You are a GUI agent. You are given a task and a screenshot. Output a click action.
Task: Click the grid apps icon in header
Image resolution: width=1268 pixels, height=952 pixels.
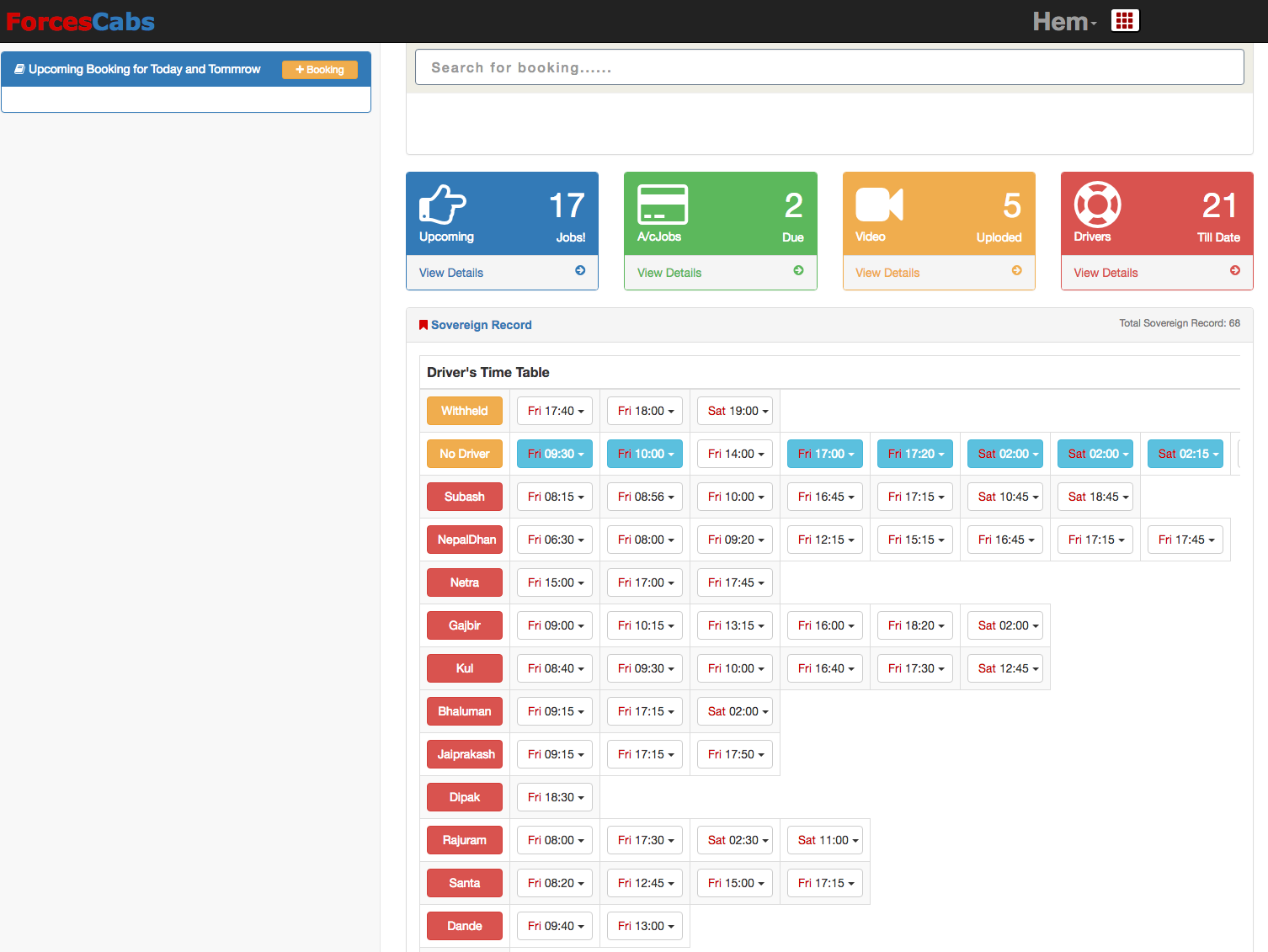click(x=1125, y=21)
